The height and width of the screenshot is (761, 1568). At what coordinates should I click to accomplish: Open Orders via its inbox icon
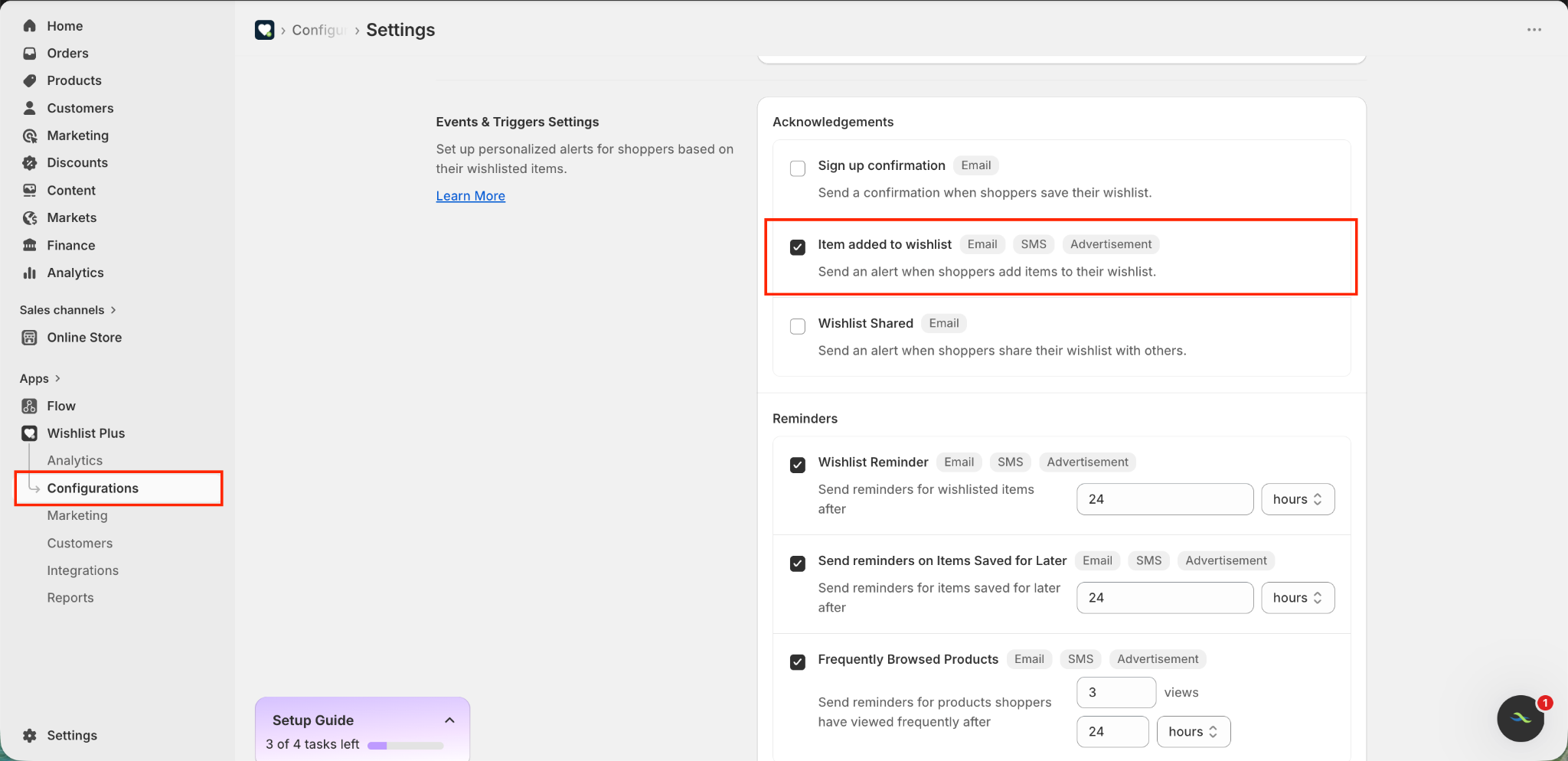coord(30,54)
